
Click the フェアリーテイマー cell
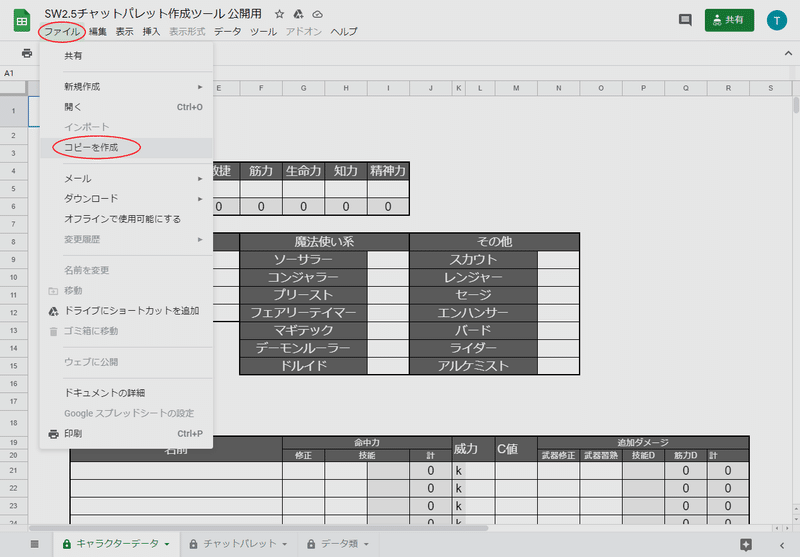pos(304,313)
